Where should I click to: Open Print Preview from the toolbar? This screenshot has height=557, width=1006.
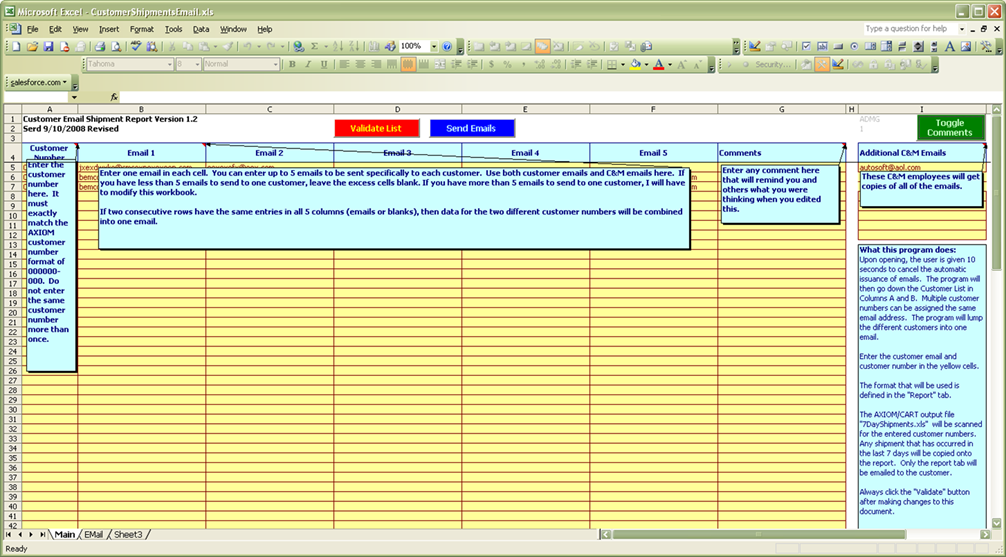pos(116,46)
